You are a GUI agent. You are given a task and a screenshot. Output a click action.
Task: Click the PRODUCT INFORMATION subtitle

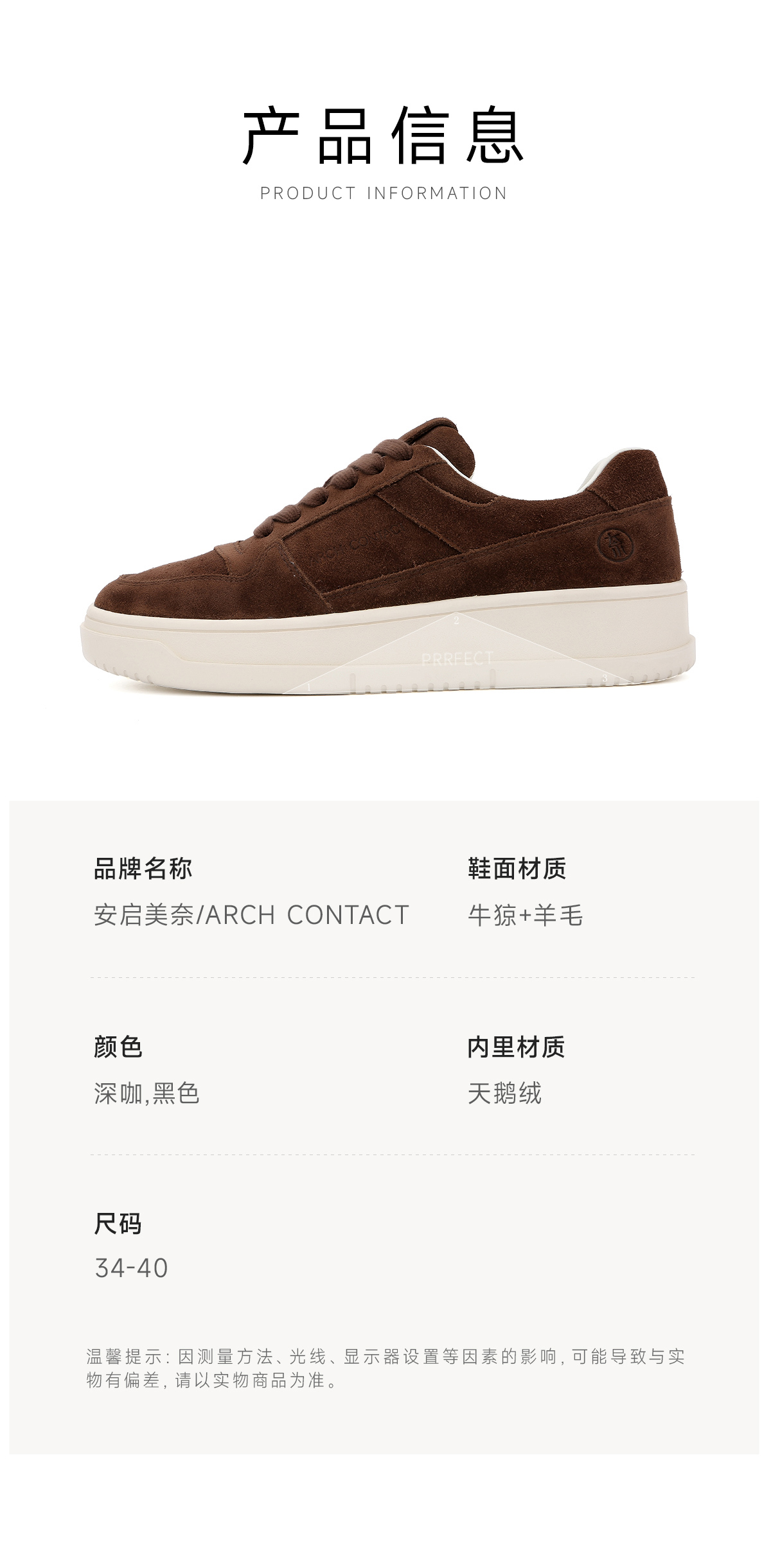[x=384, y=193]
